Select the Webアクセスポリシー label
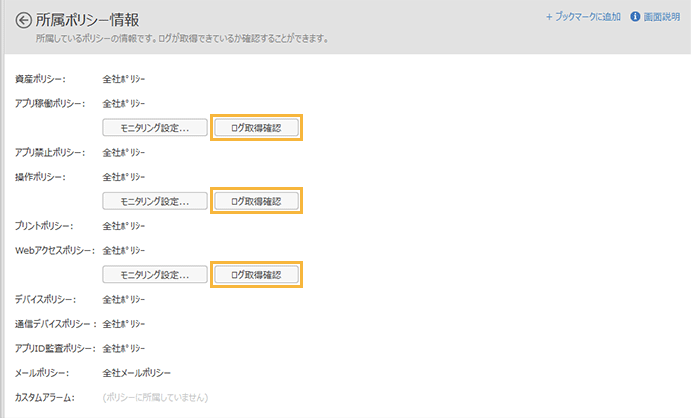The image size is (691, 418). click(55, 251)
